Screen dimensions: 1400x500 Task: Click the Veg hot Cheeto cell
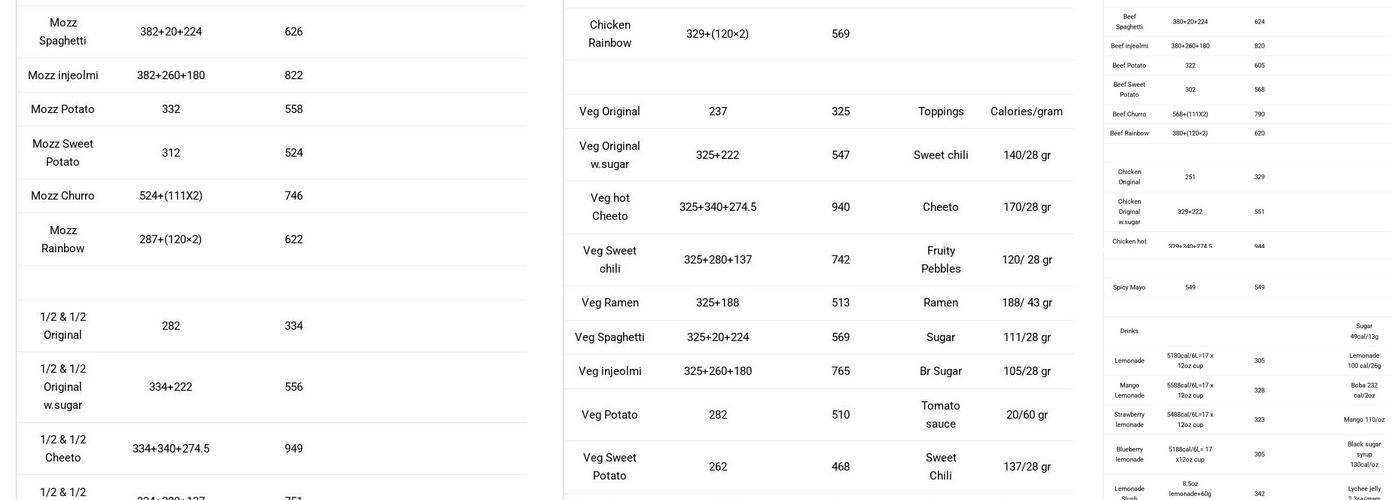pos(610,207)
